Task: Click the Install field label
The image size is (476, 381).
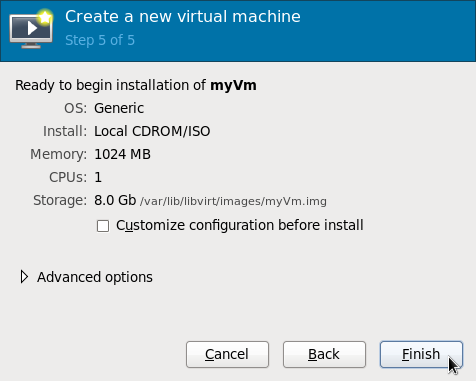Action: pyautogui.click(x=65, y=131)
